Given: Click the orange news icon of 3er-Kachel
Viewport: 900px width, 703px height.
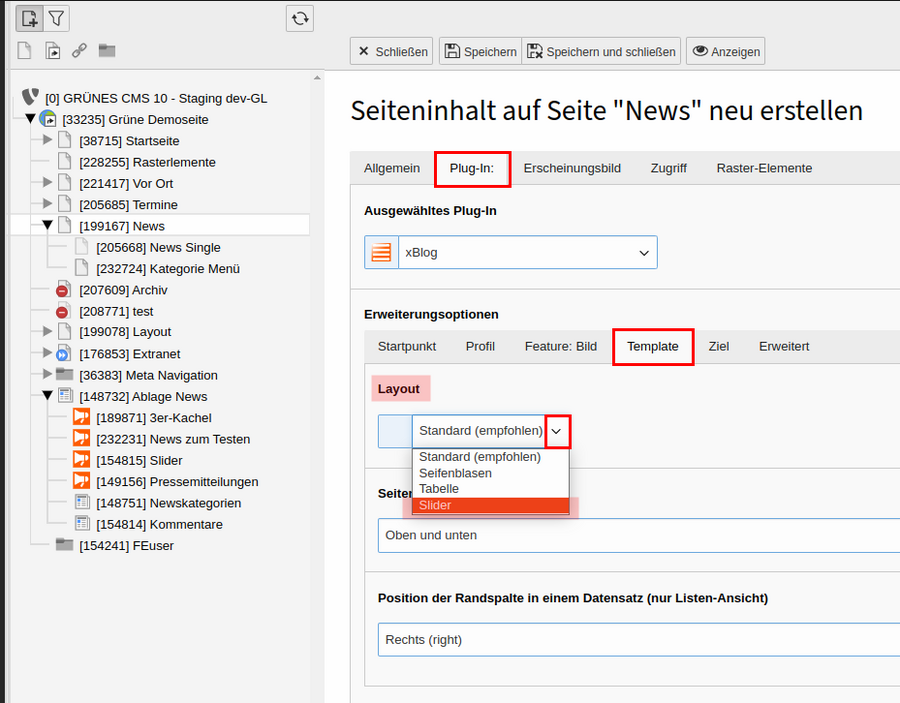Looking at the screenshot, I should (82, 417).
